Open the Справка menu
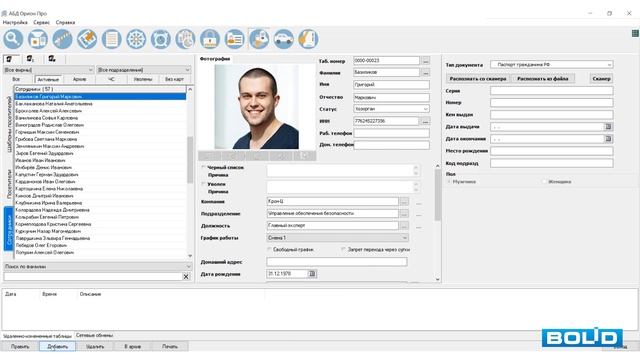The image size is (640, 360). 65,22
